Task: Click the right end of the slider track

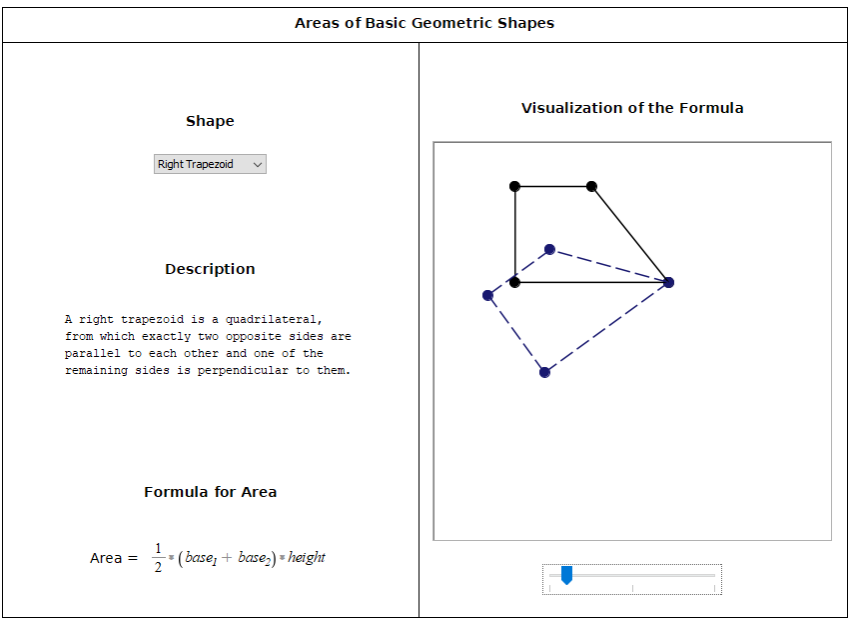Action: coord(714,575)
